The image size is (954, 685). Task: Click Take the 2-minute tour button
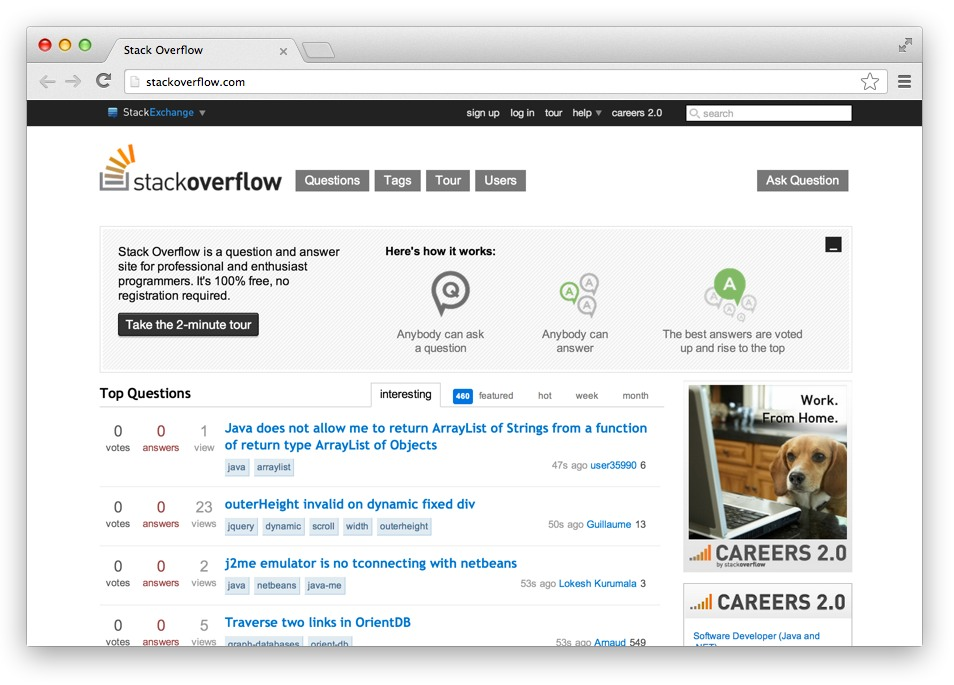[188, 324]
